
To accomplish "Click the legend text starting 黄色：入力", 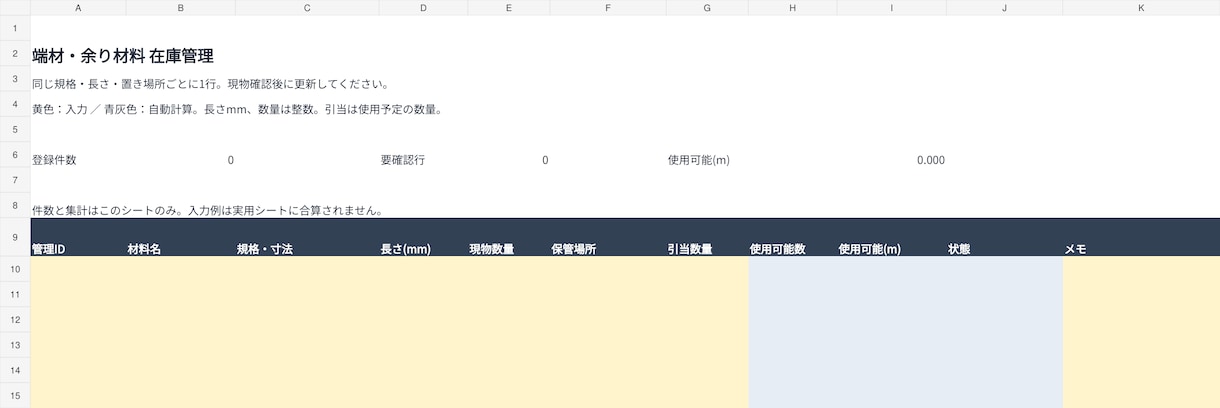I will coord(237,109).
